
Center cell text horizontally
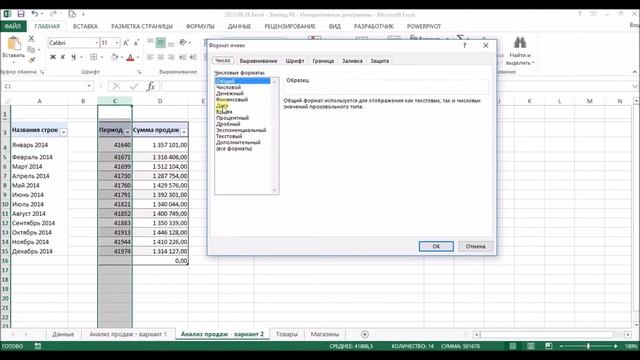pos(161,57)
